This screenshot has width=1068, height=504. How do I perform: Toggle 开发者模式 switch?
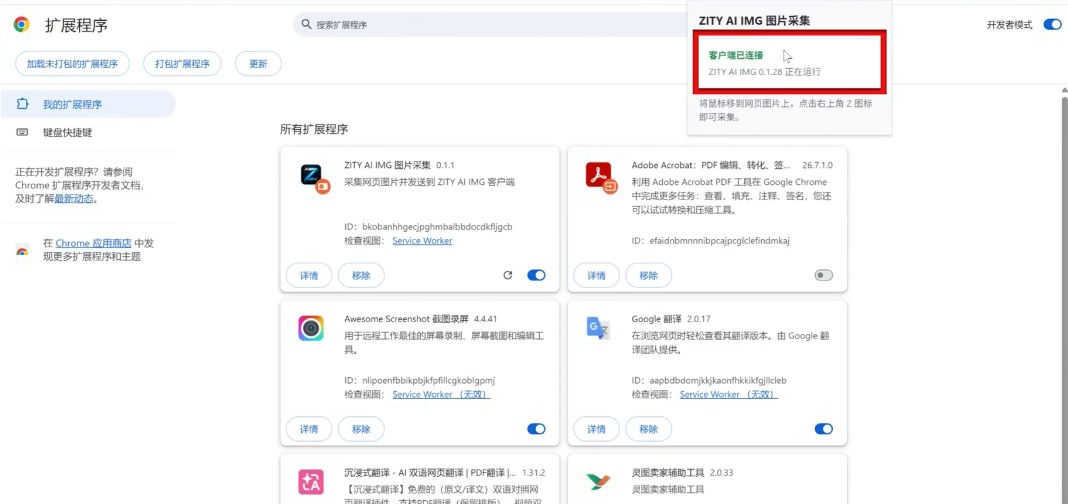coord(1052,25)
